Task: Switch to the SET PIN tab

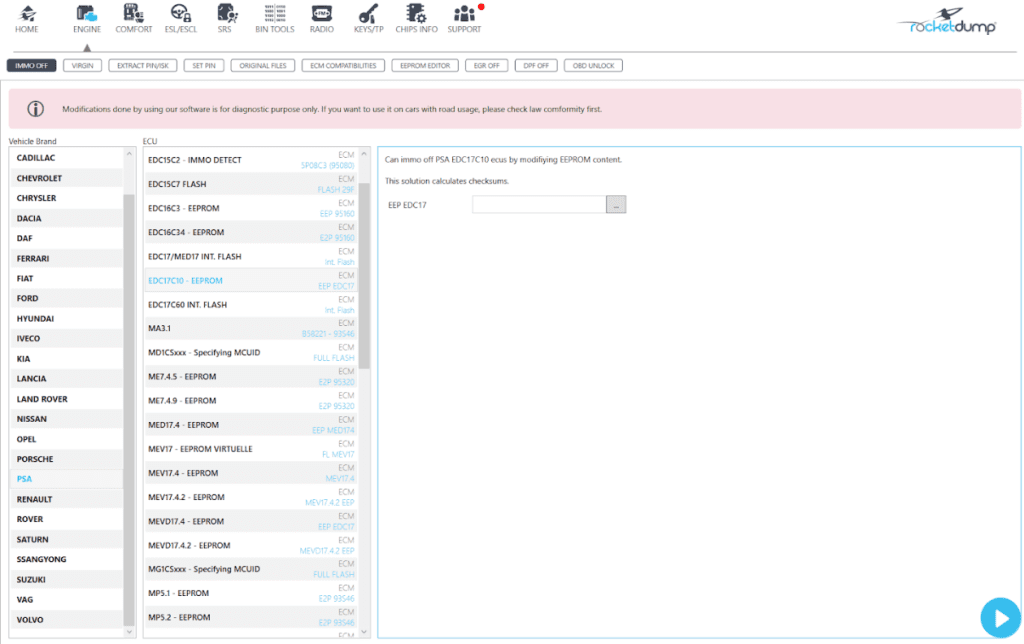Action: point(204,65)
